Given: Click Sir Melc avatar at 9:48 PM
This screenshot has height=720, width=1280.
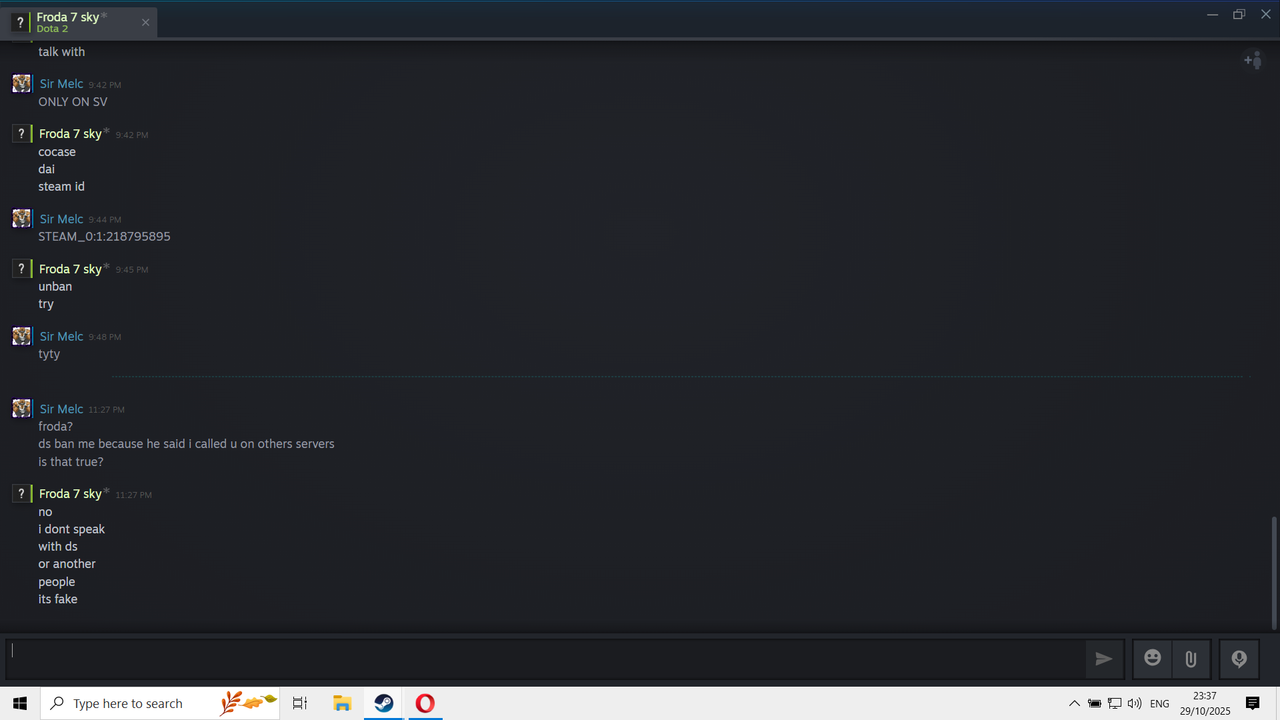Looking at the screenshot, I should coord(21,336).
